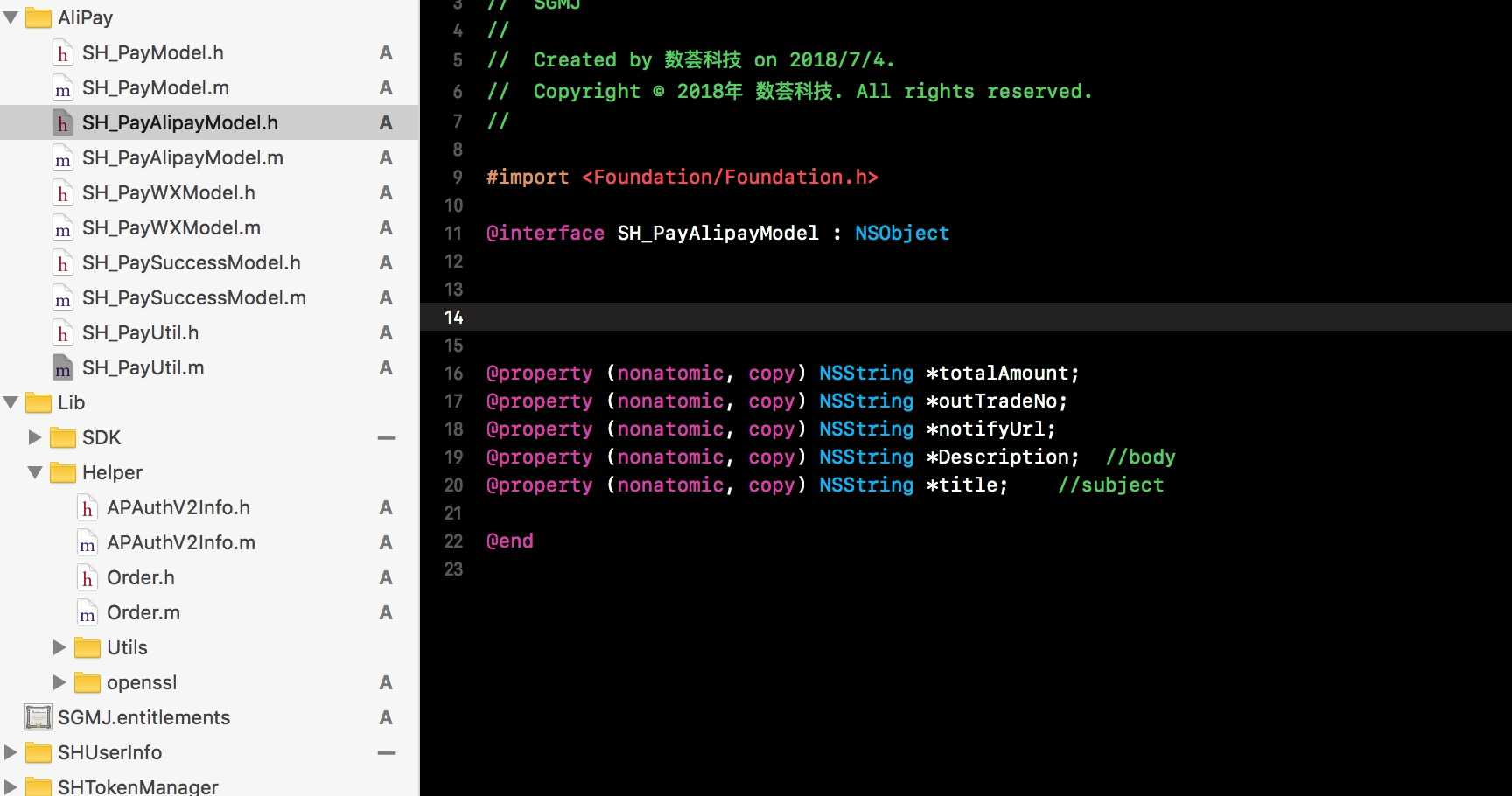Click the status dash next to SDK folder

coord(386,437)
